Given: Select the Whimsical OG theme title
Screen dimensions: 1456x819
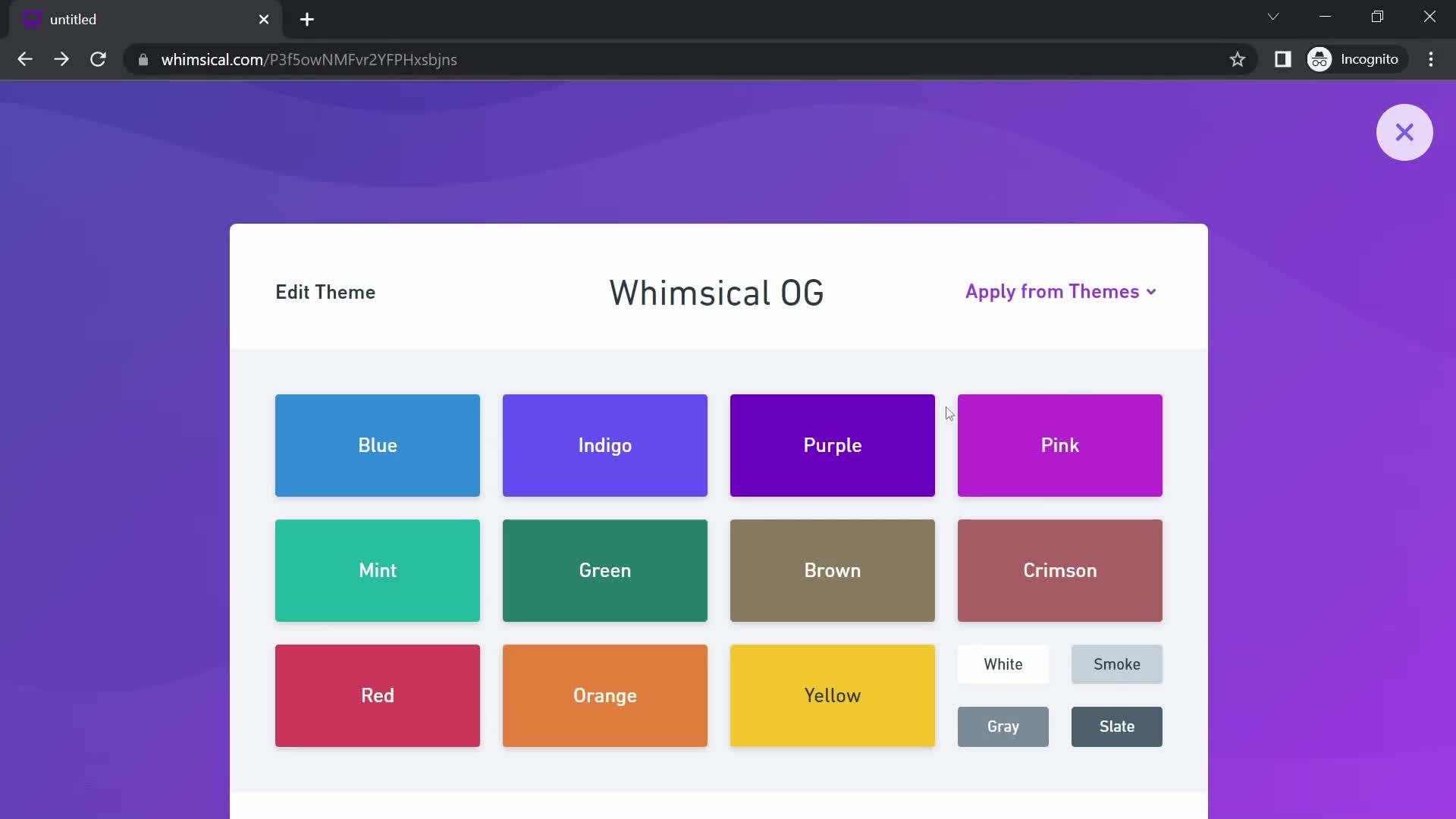Looking at the screenshot, I should 716,292.
